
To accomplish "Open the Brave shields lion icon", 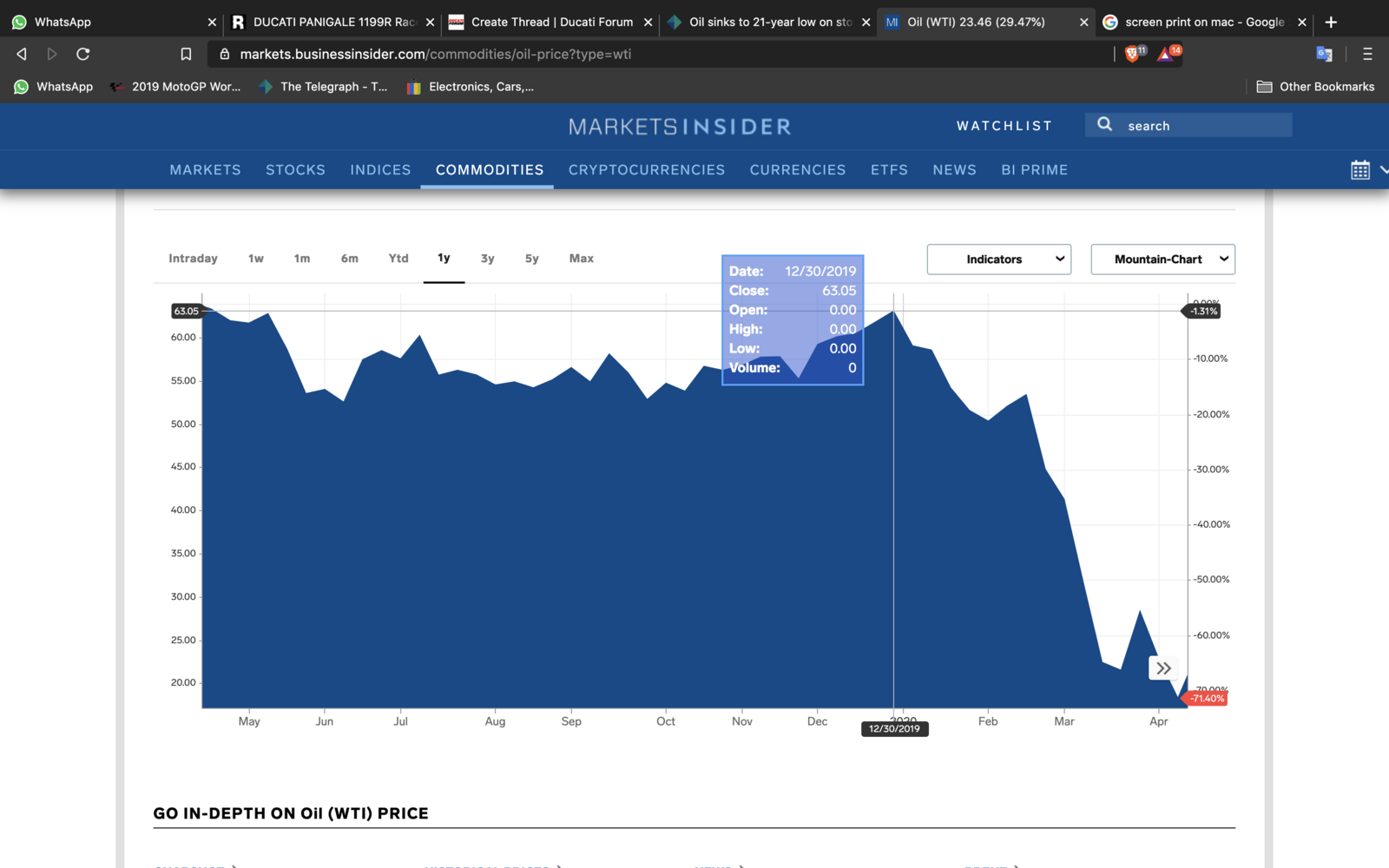I will (x=1133, y=54).
